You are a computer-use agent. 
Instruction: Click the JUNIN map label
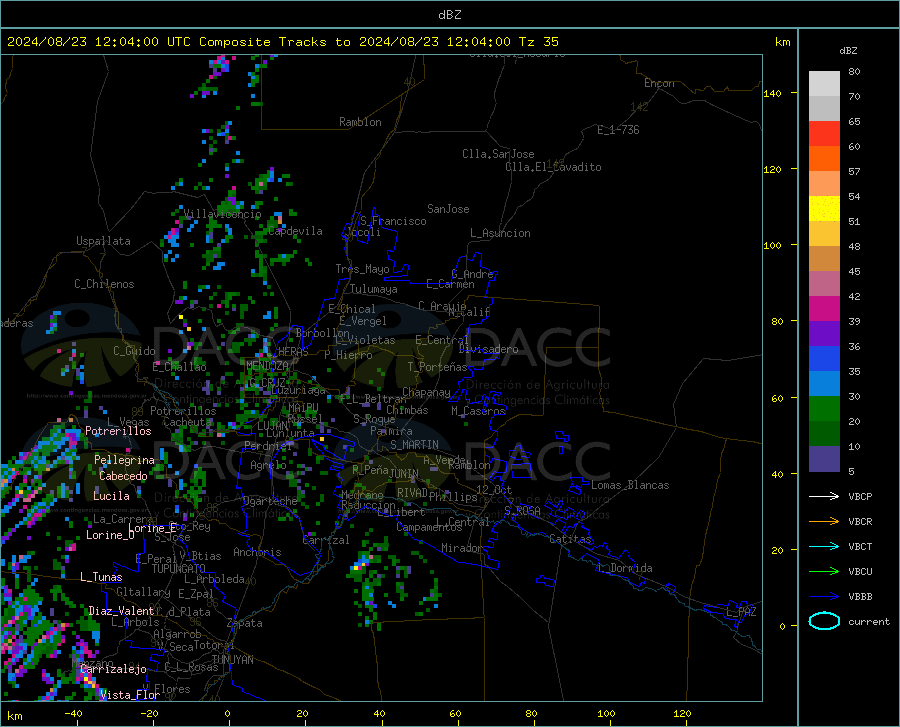coord(404,474)
